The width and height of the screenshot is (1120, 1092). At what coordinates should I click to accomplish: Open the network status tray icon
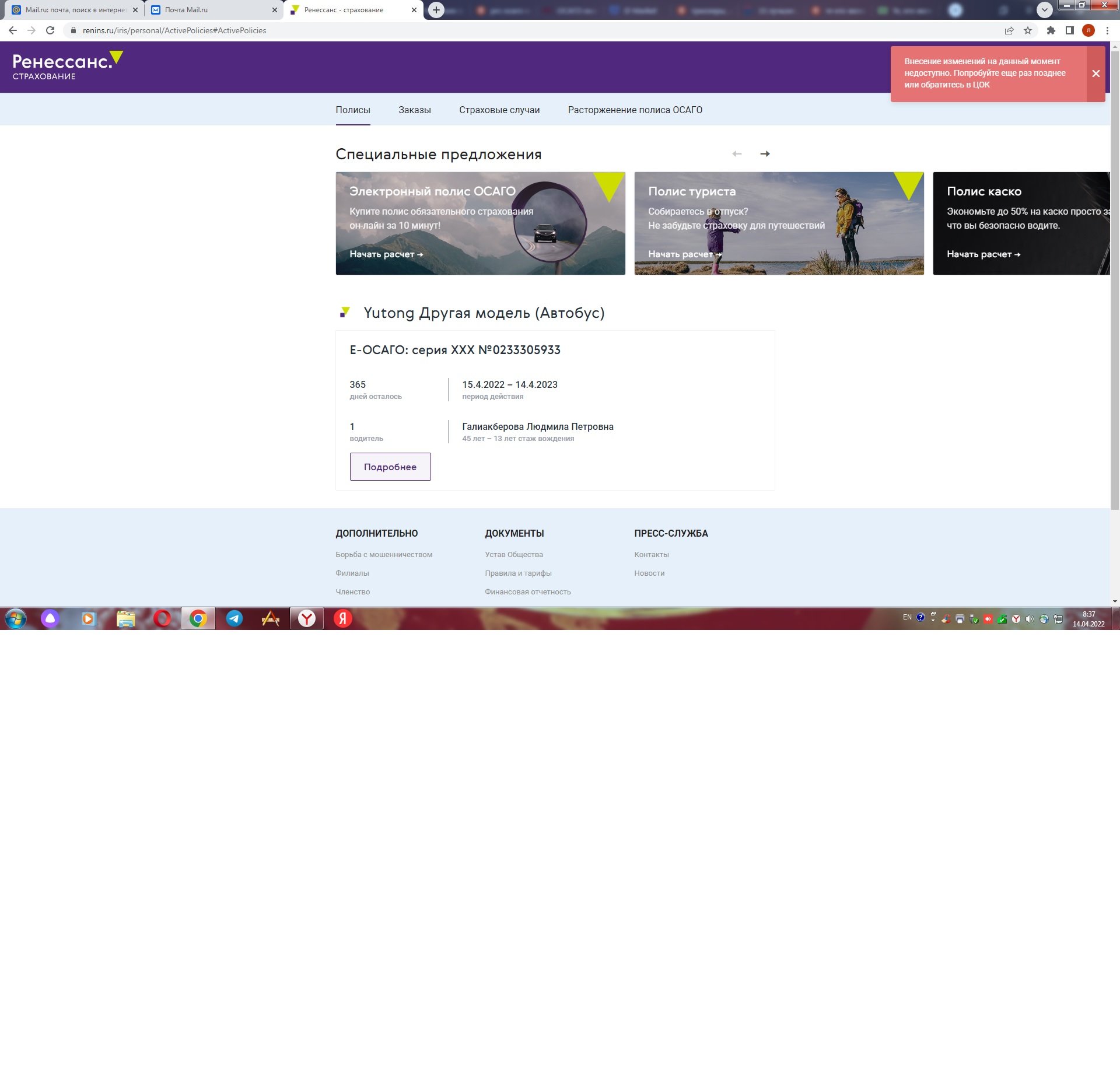[1058, 619]
